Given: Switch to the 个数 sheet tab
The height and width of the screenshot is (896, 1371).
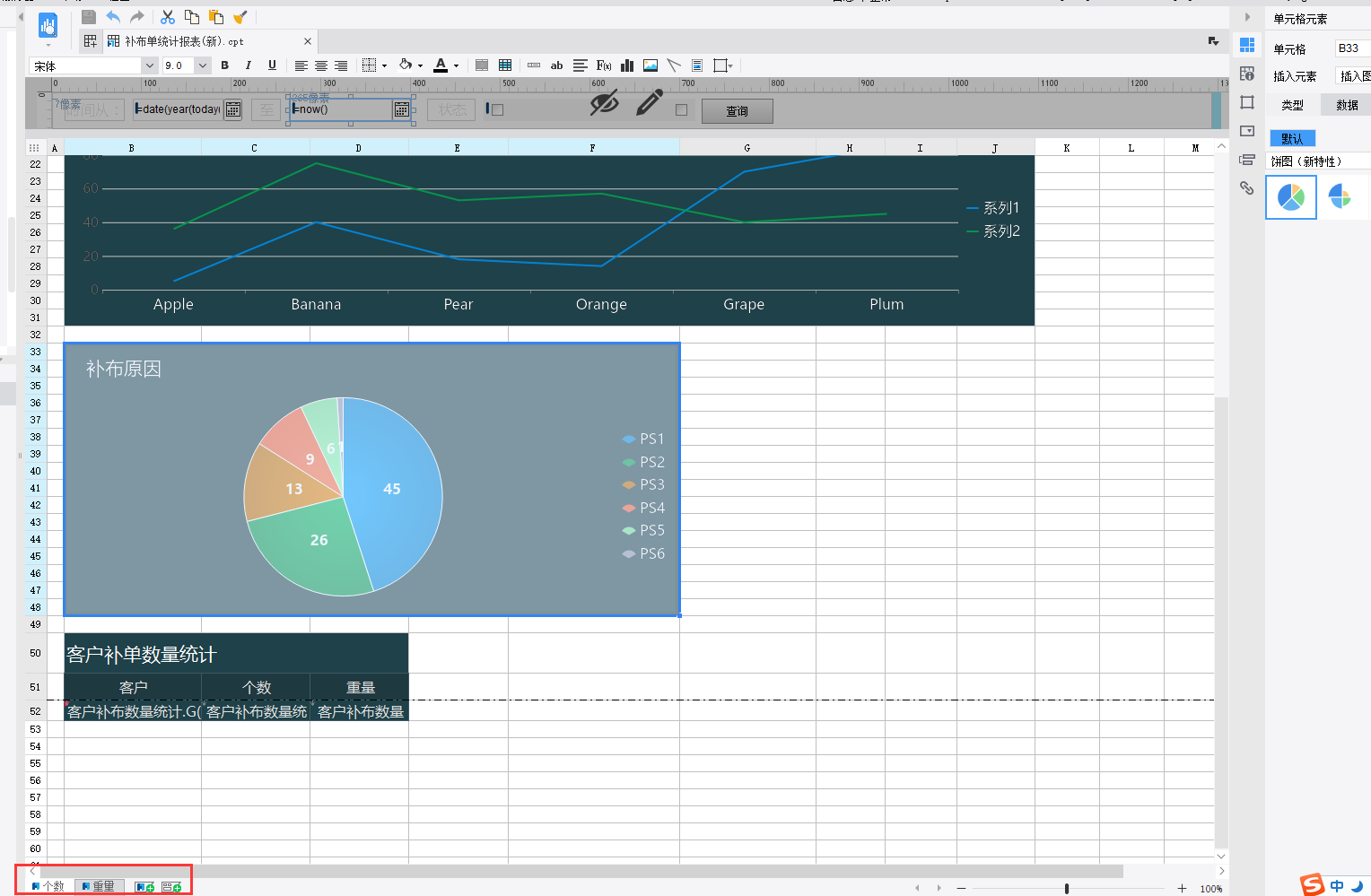Looking at the screenshot, I should click(x=48, y=886).
